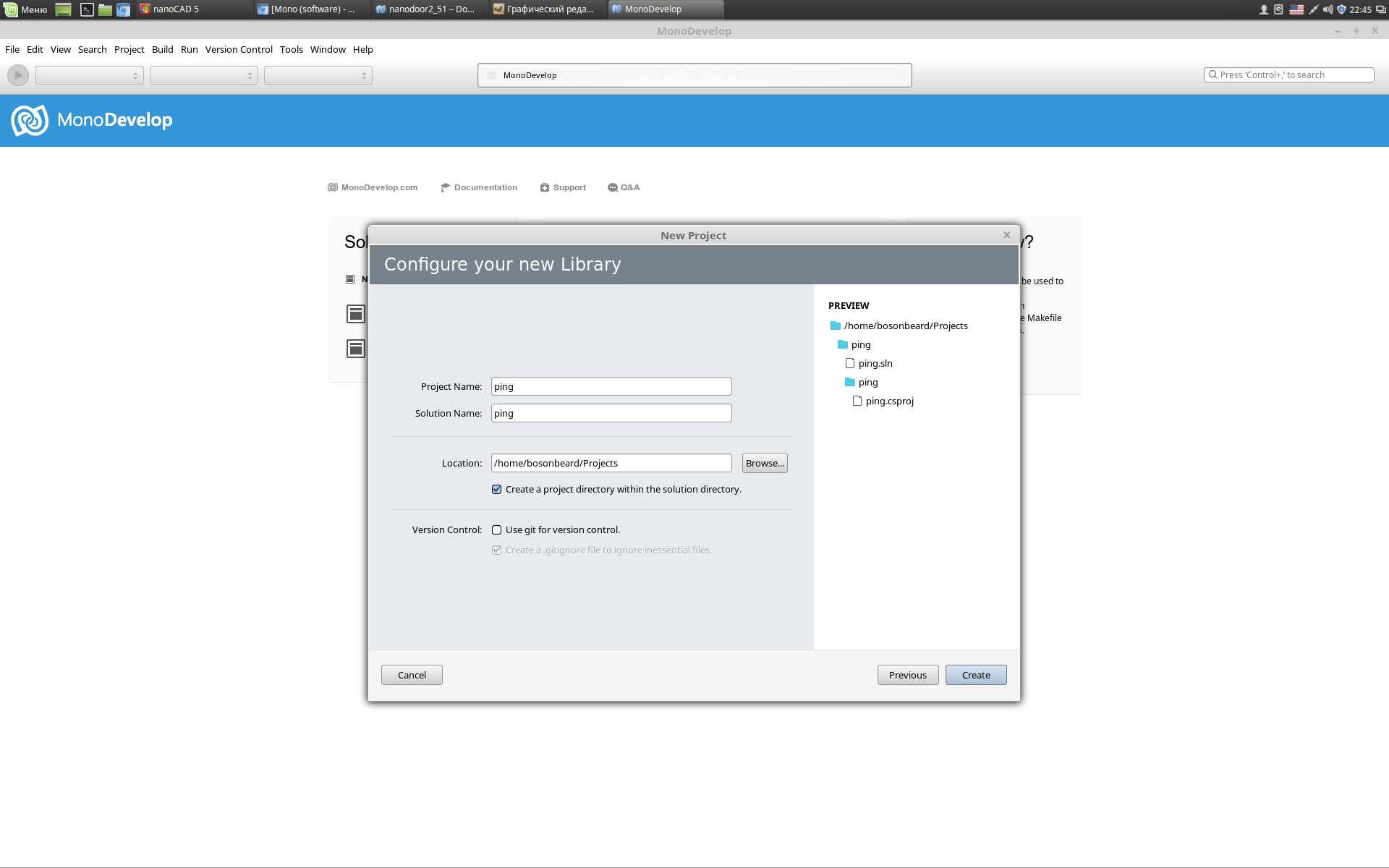Enable Use git for version control
This screenshot has width=1389, height=868.
[497, 530]
